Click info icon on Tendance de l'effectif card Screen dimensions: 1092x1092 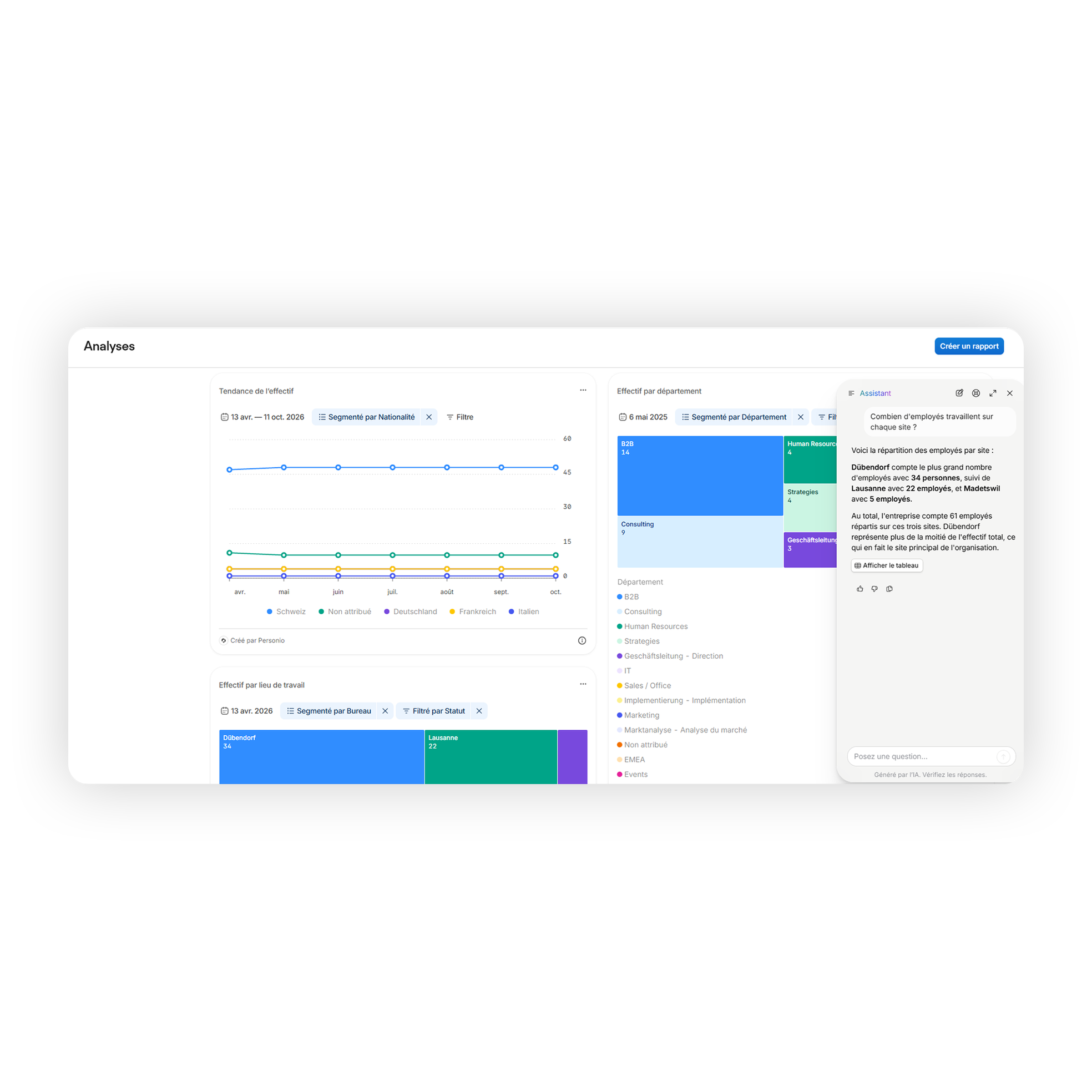point(582,640)
